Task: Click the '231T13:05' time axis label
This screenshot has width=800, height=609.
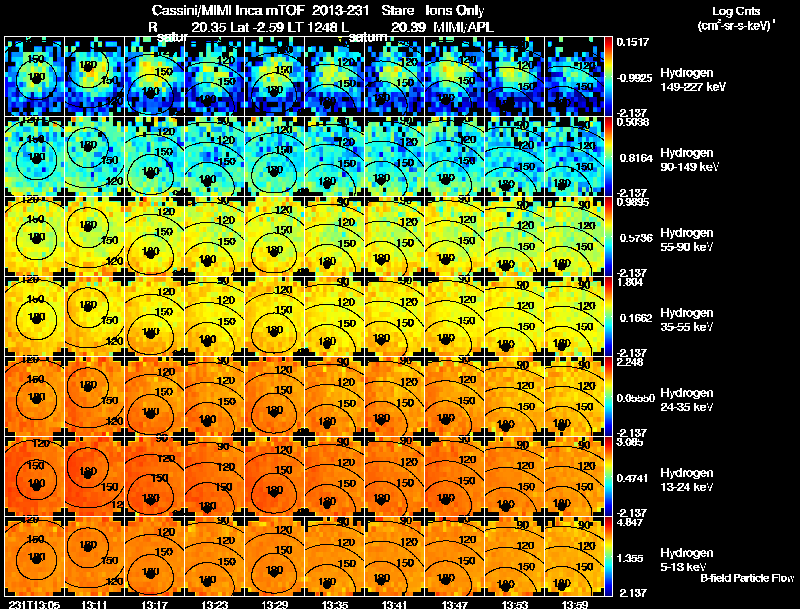Action: (34, 604)
